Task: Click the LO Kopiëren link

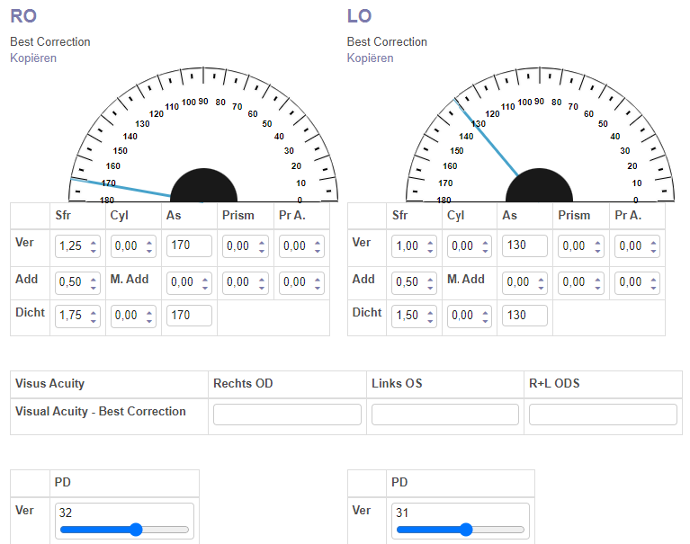Action: pos(370,58)
